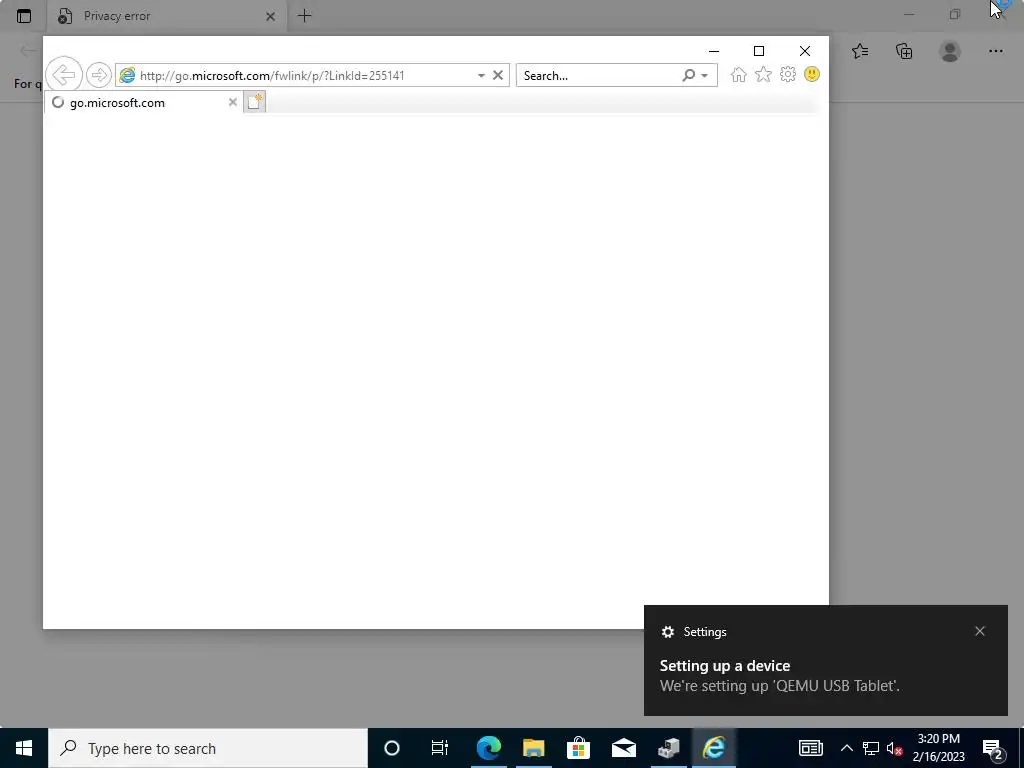Select the go.microsoft.com tab
The image size is (1024, 768).
144,103
